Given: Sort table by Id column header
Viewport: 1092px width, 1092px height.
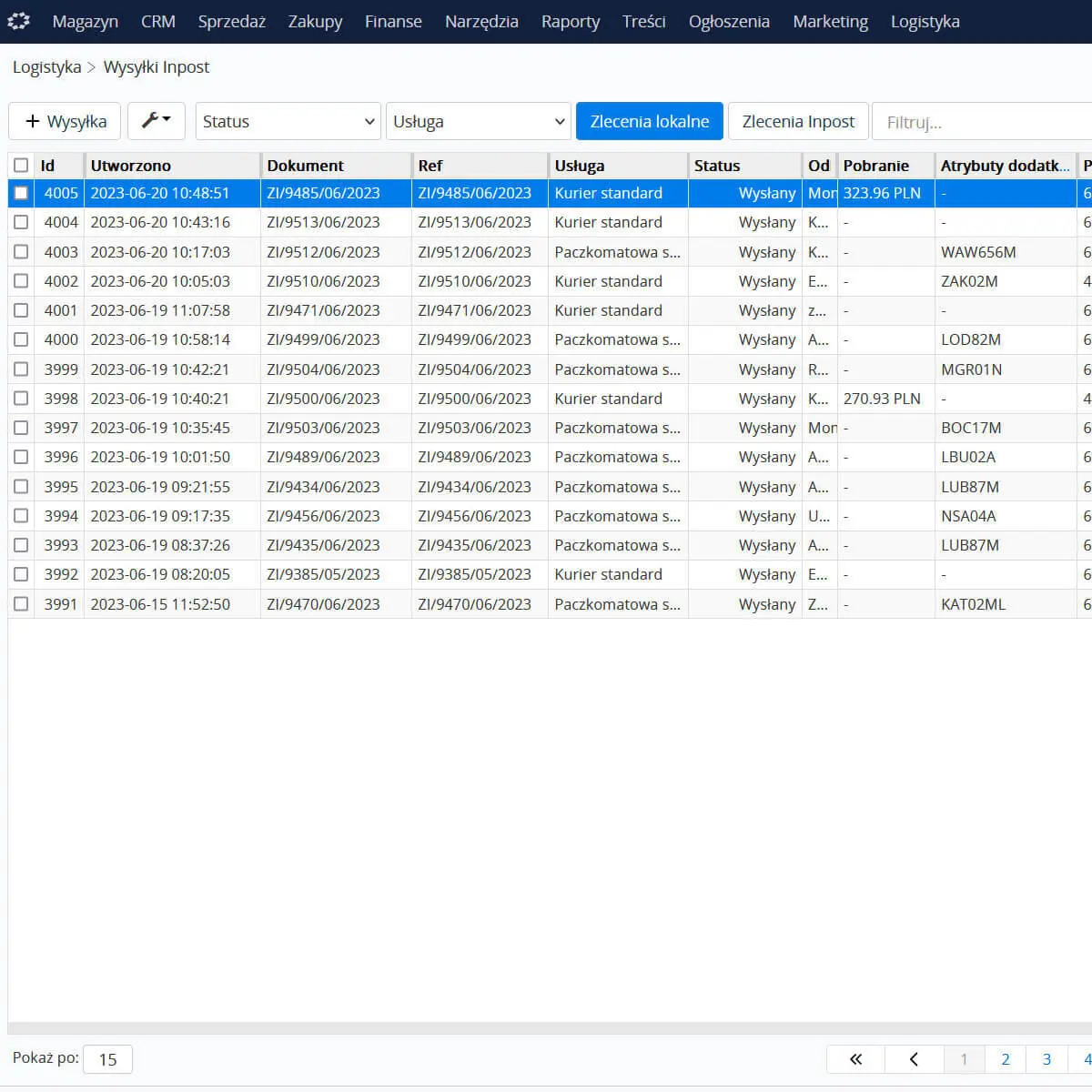Looking at the screenshot, I should 59,166.
